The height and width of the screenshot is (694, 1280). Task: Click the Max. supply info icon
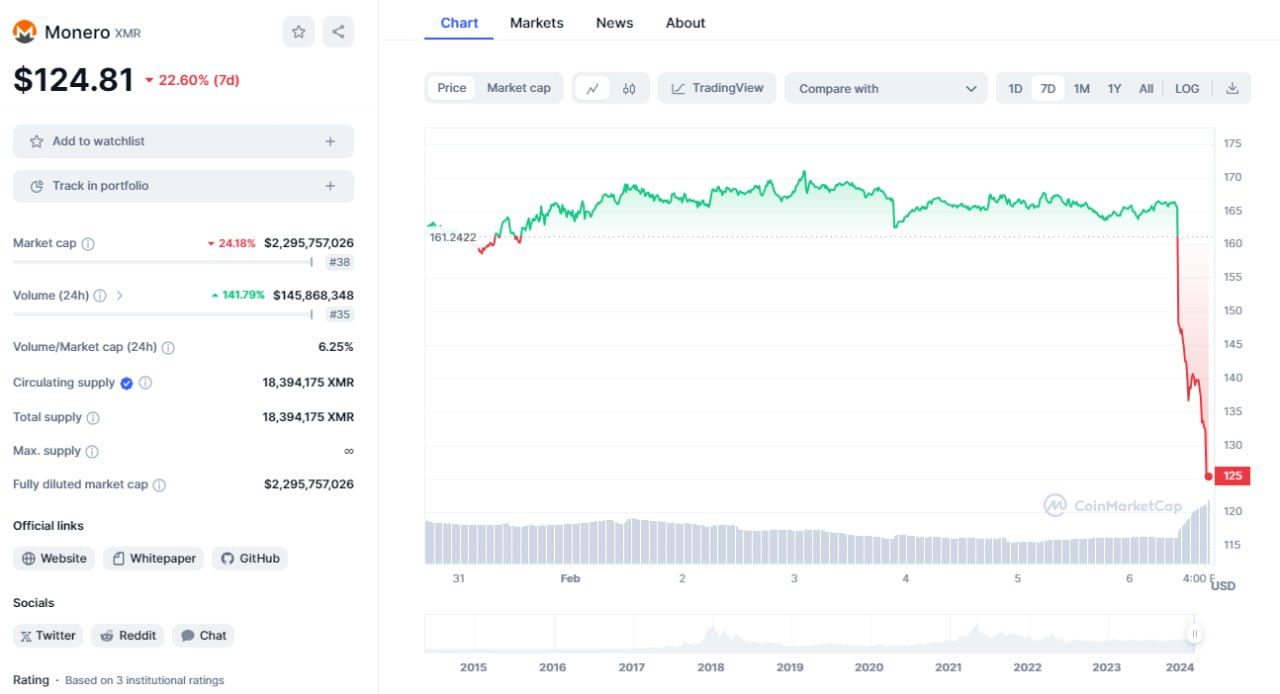pyautogui.click(x=92, y=452)
